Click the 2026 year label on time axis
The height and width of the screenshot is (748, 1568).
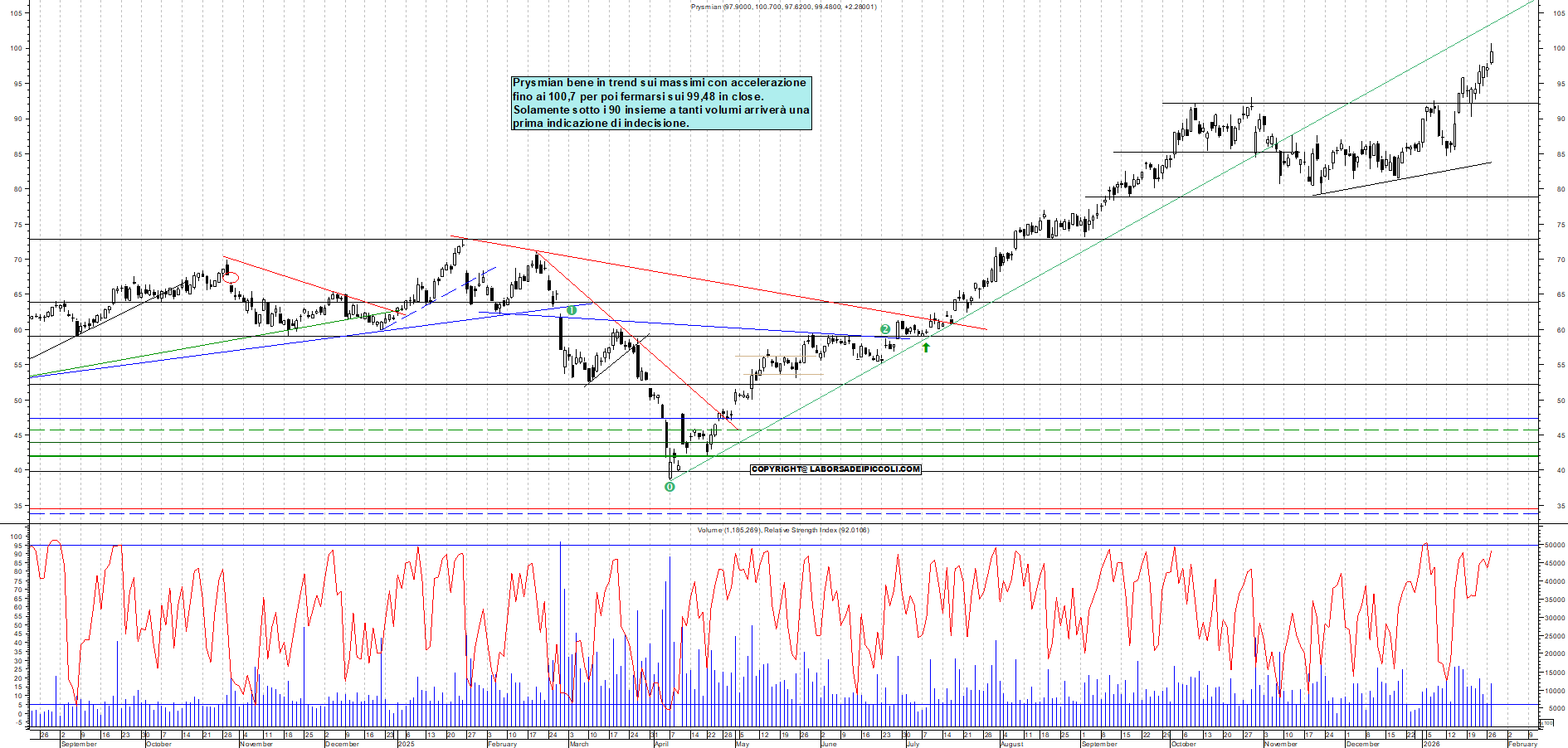(x=1431, y=744)
